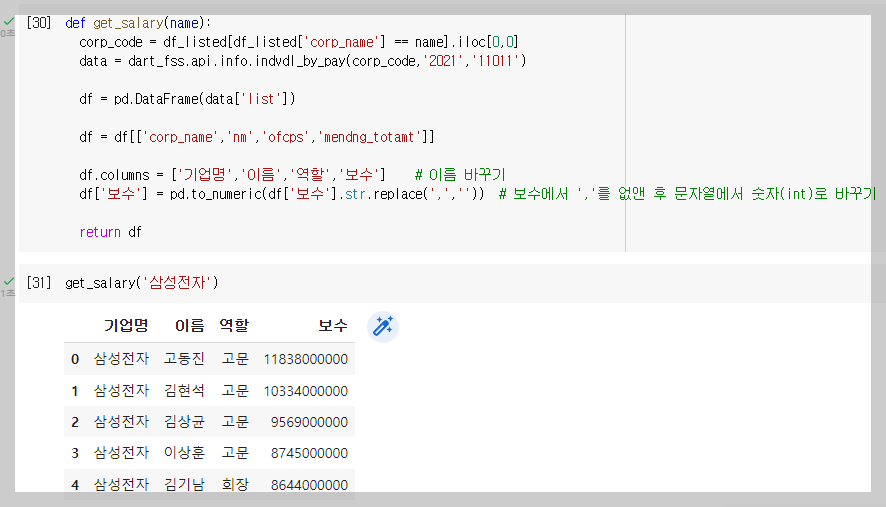Click the 'corp_code = df_listed' line
The width and height of the screenshot is (886, 507).
click(298, 42)
